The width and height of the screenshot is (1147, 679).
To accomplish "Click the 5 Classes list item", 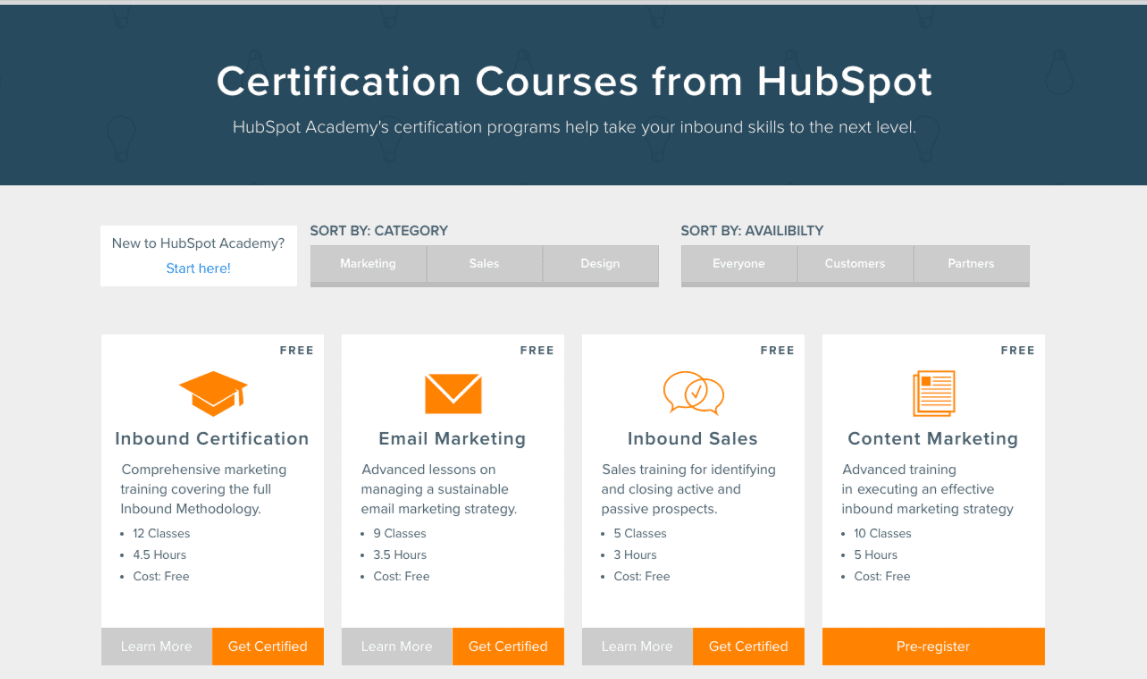I will 640,533.
